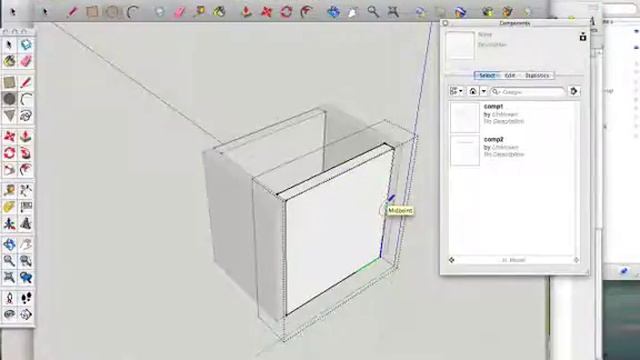
Task: Select the Dimension tool in the side palette
Action: point(26,190)
